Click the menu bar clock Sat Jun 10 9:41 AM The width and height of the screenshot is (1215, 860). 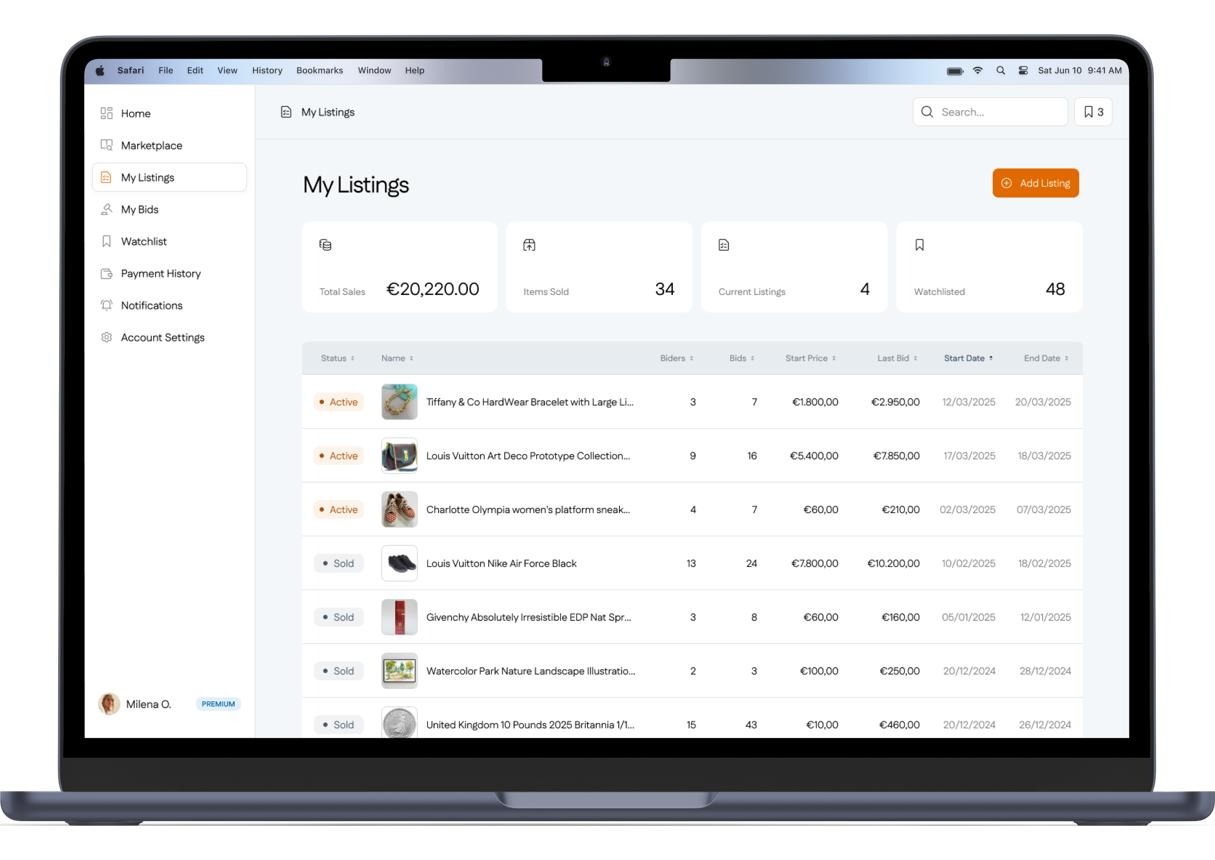click(1080, 70)
